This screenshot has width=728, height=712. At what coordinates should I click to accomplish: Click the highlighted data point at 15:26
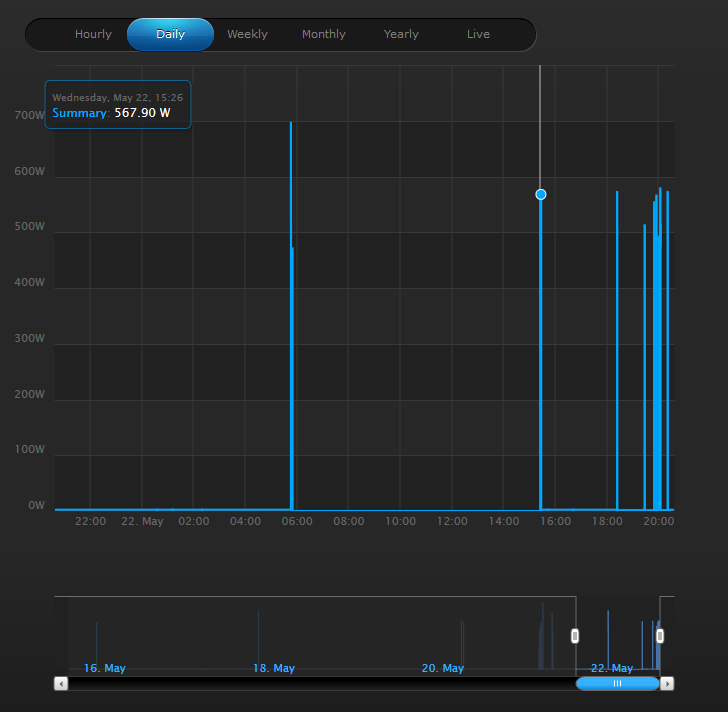[540, 194]
